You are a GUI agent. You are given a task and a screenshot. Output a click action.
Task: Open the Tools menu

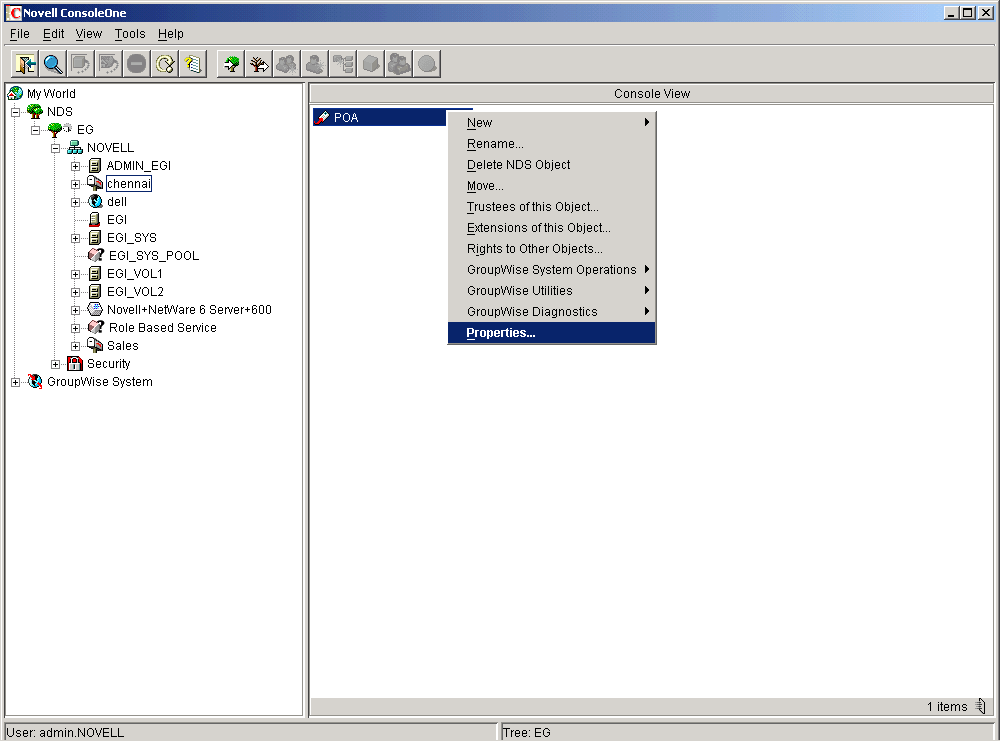pyautogui.click(x=130, y=34)
